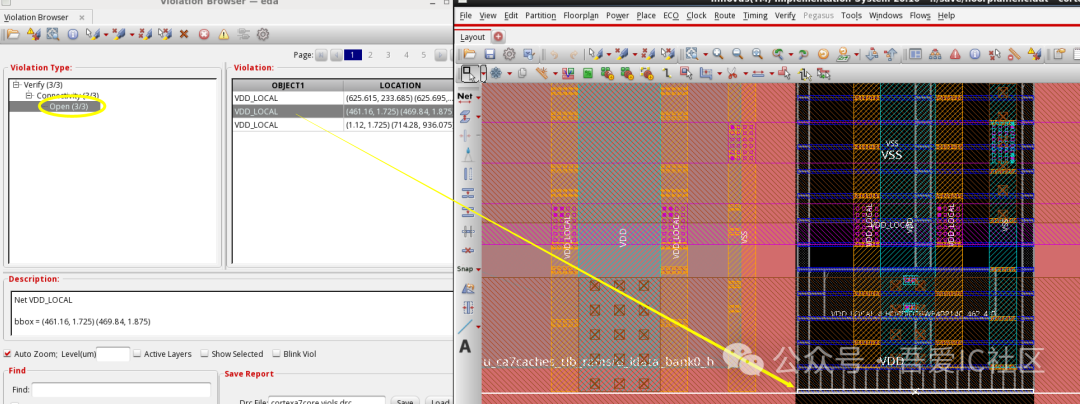Click in the Find input field
The image size is (1080, 404).
(121, 390)
